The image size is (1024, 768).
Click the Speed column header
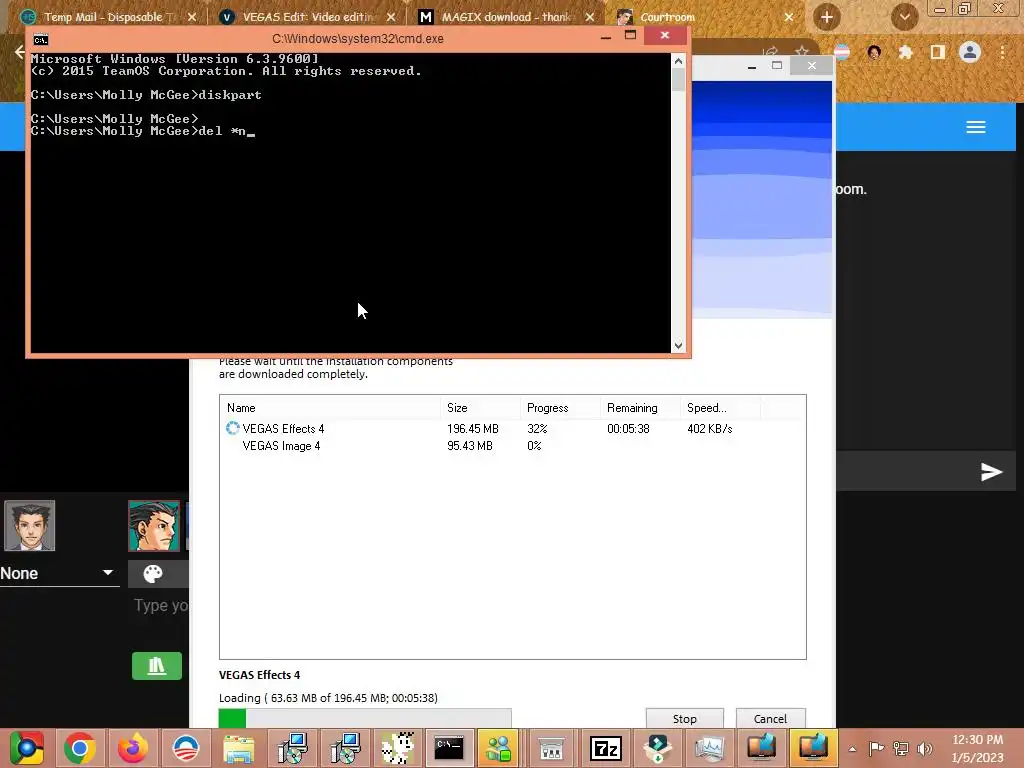click(x=720, y=408)
